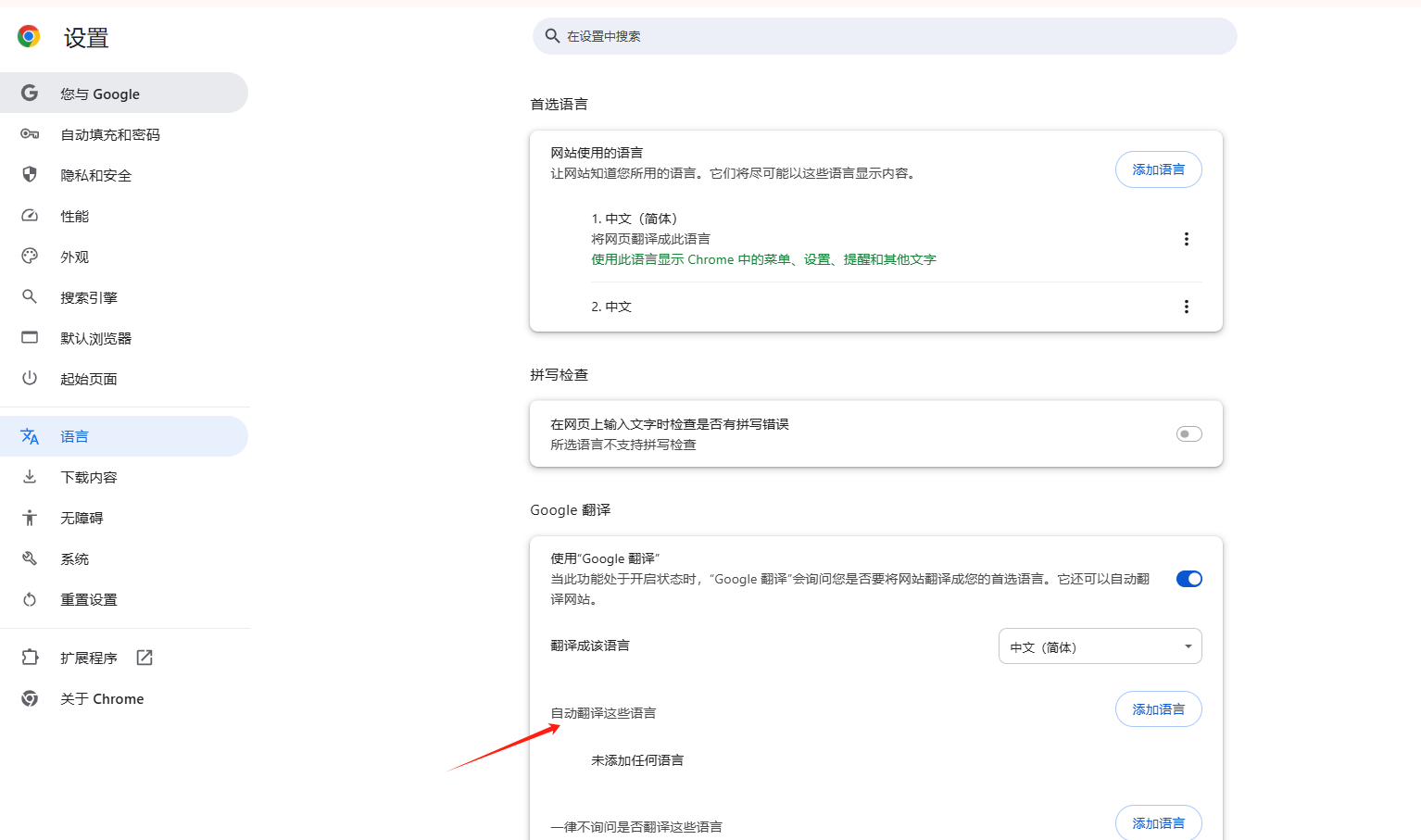The height and width of the screenshot is (840, 1421).
Task: Select 性能 in the sidebar
Action: 124,216
